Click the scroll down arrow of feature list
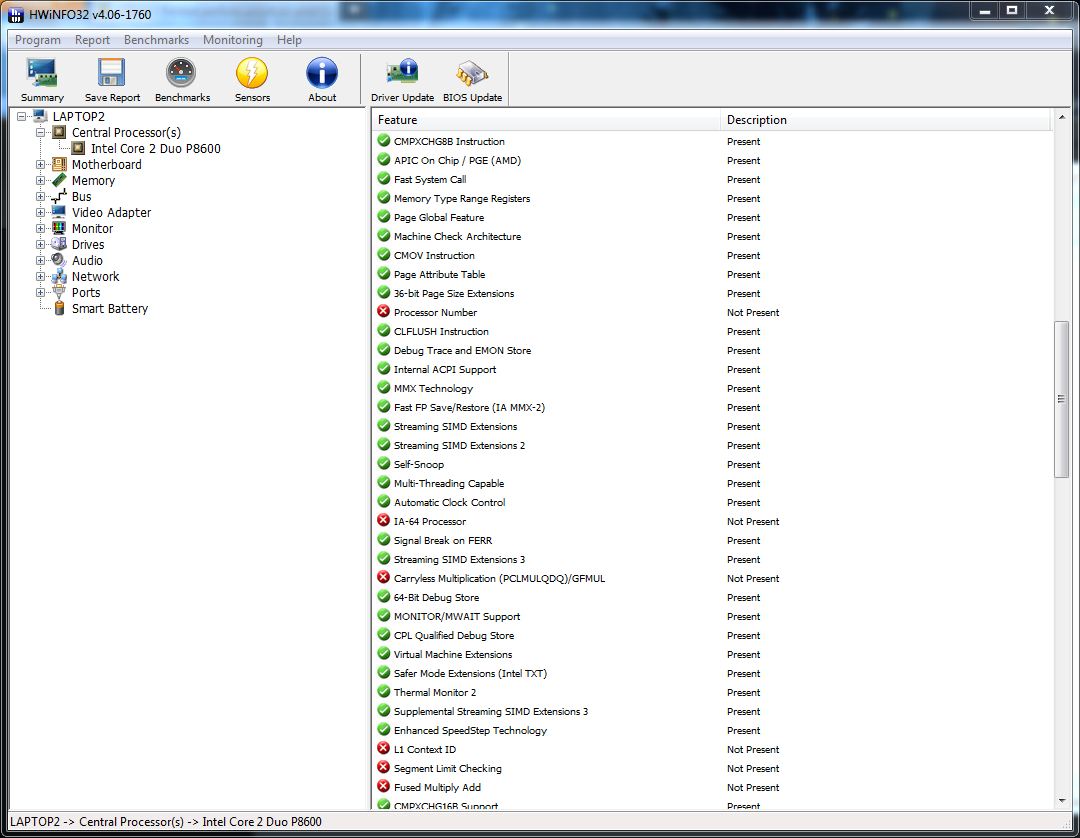1080x838 pixels. pyautogui.click(x=1061, y=800)
